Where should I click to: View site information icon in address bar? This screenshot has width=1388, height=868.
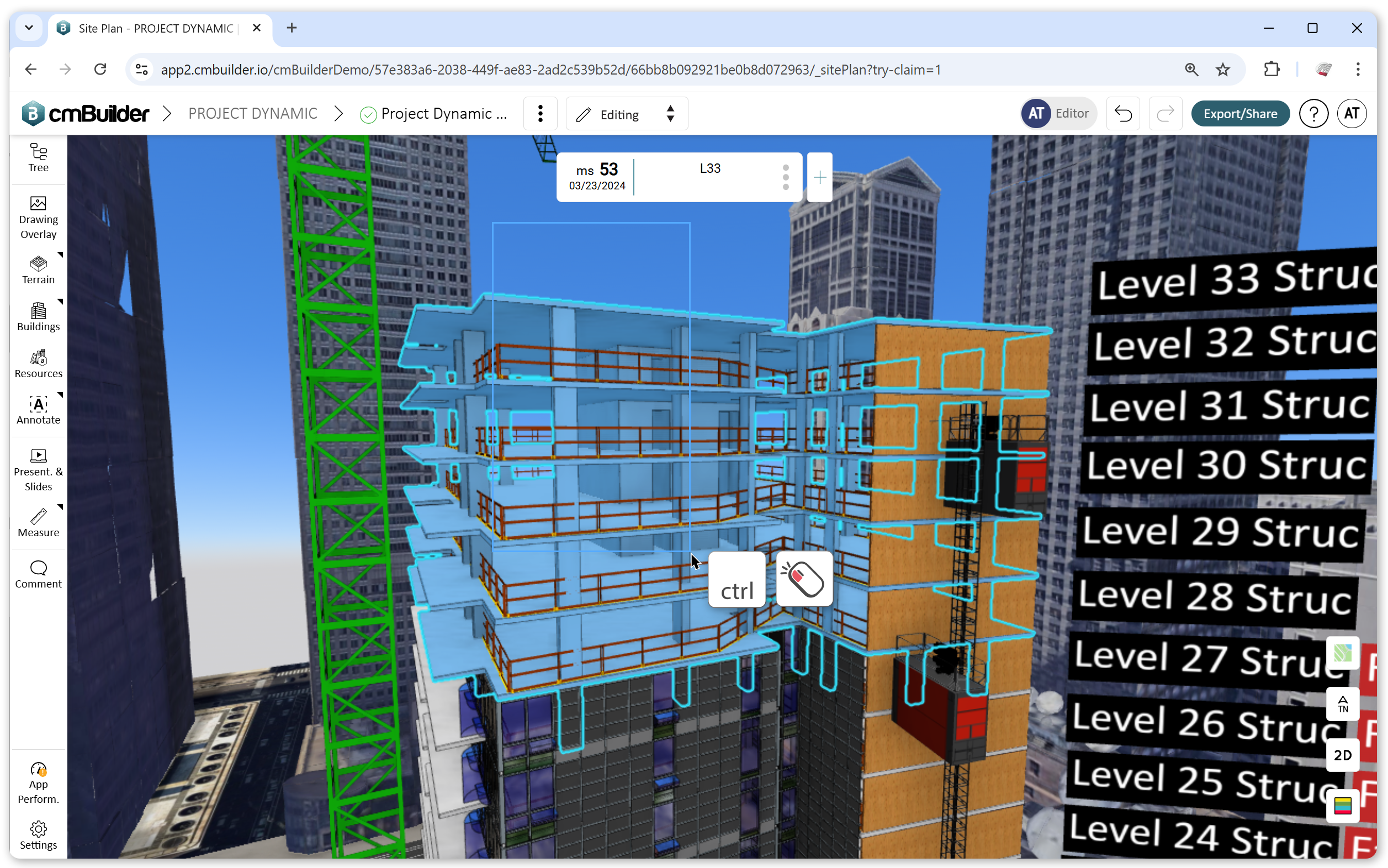click(x=141, y=70)
